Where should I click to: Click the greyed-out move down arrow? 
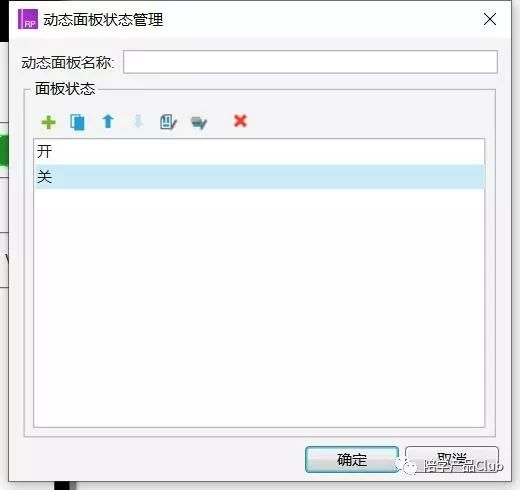(138, 122)
